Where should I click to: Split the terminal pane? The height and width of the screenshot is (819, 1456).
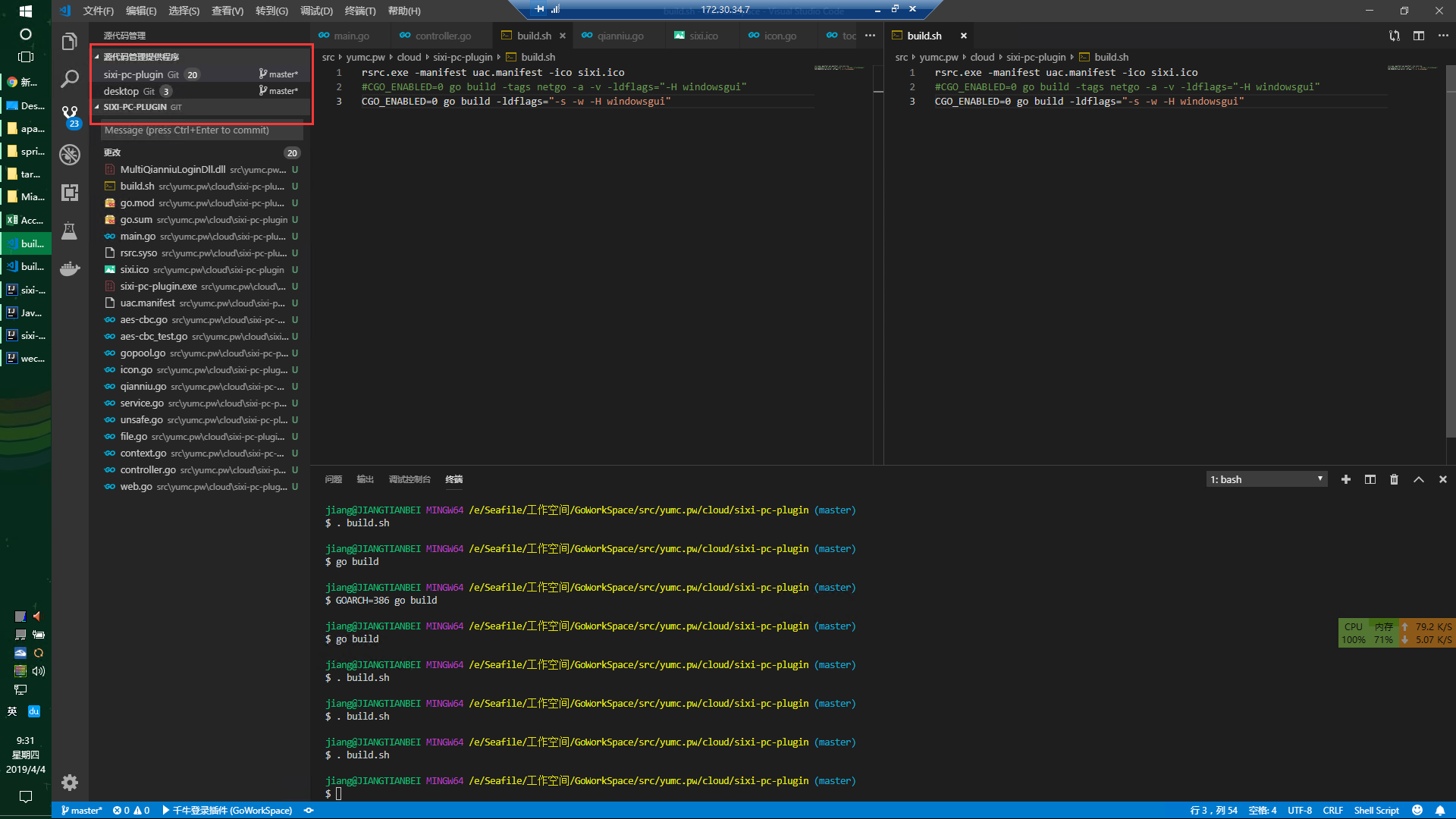pyautogui.click(x=1370, y=479)
